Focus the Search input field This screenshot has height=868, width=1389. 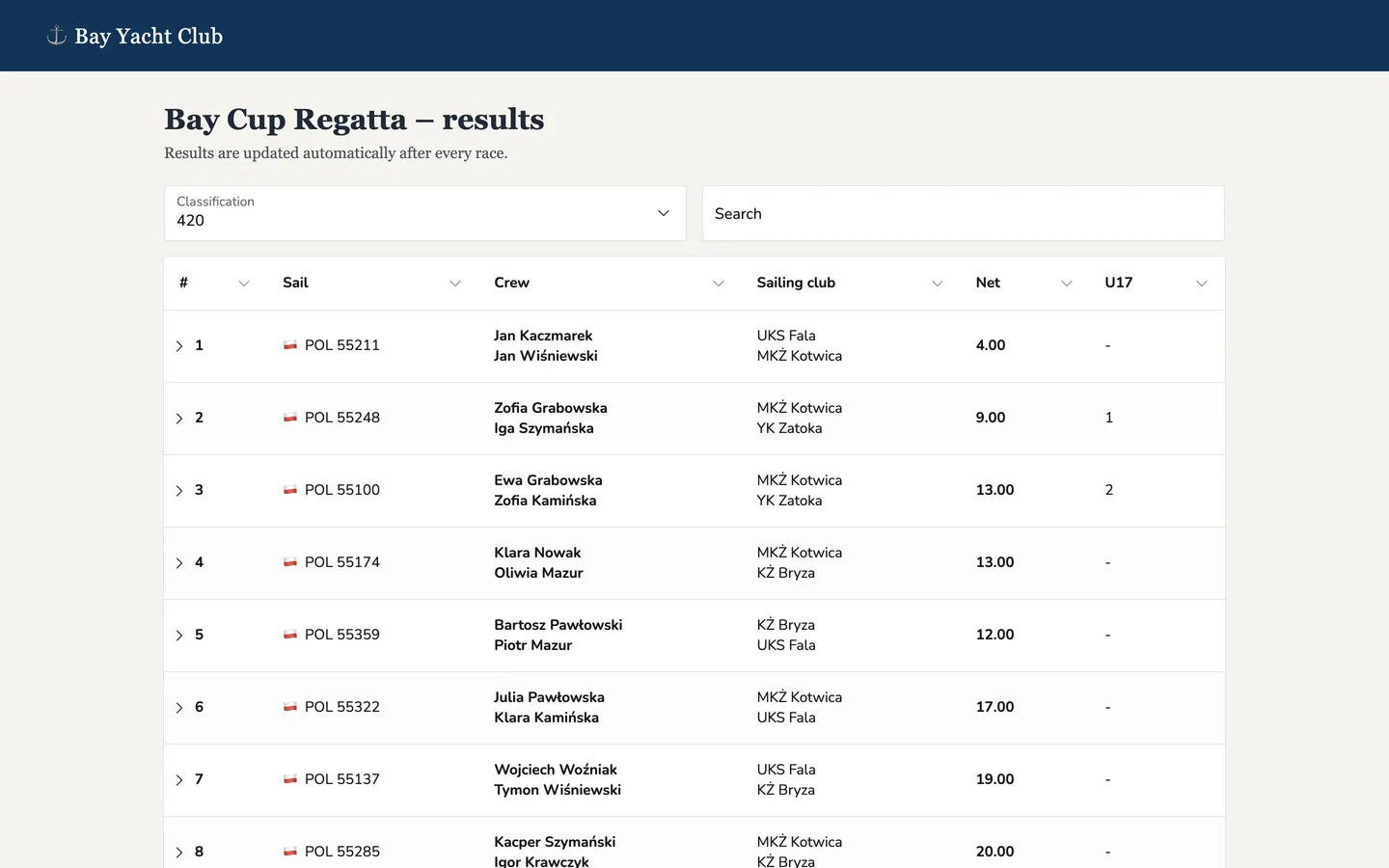click(964, 213)
